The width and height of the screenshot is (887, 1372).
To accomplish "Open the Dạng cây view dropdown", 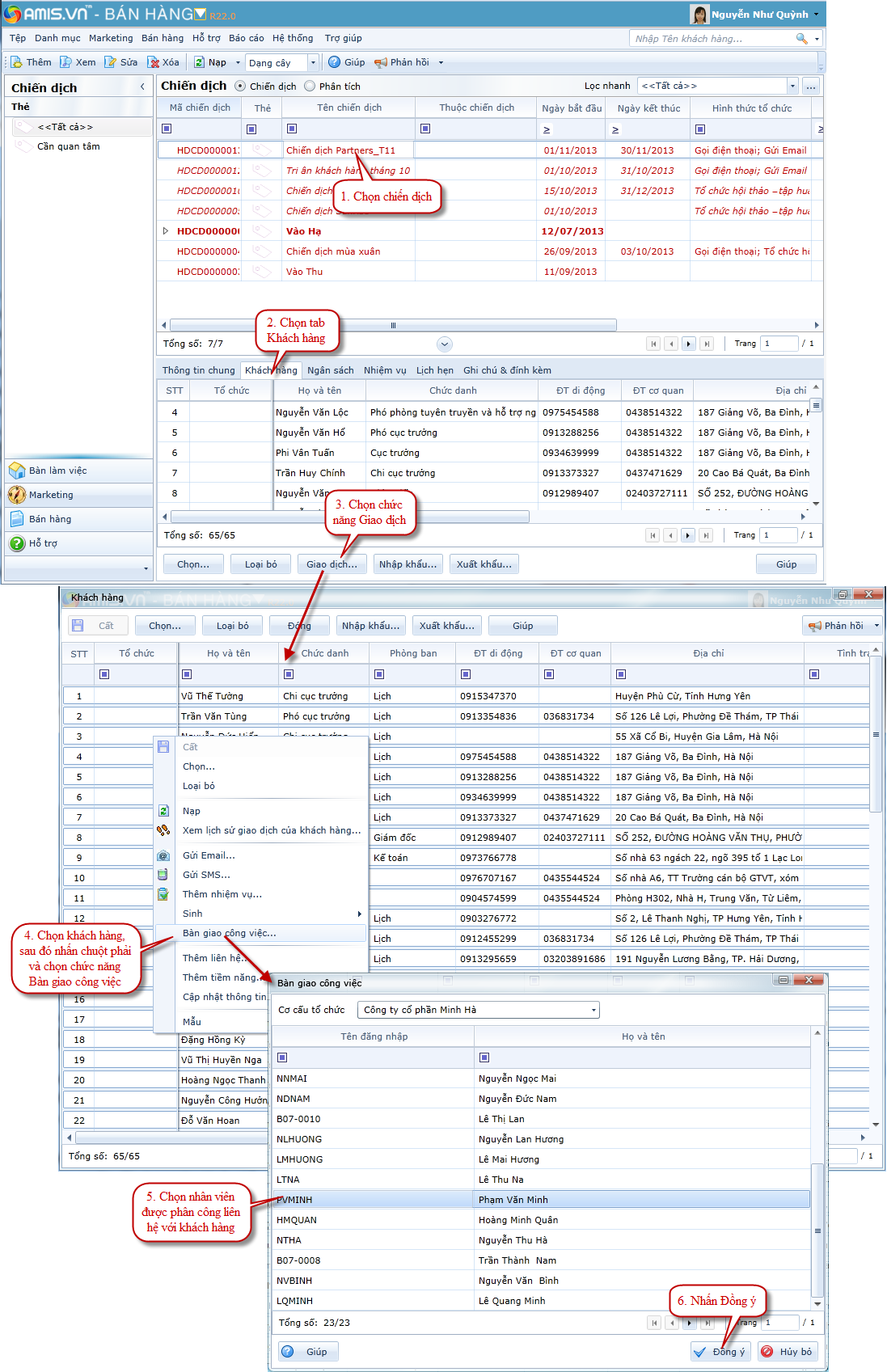I will click(x=313, y=62).
